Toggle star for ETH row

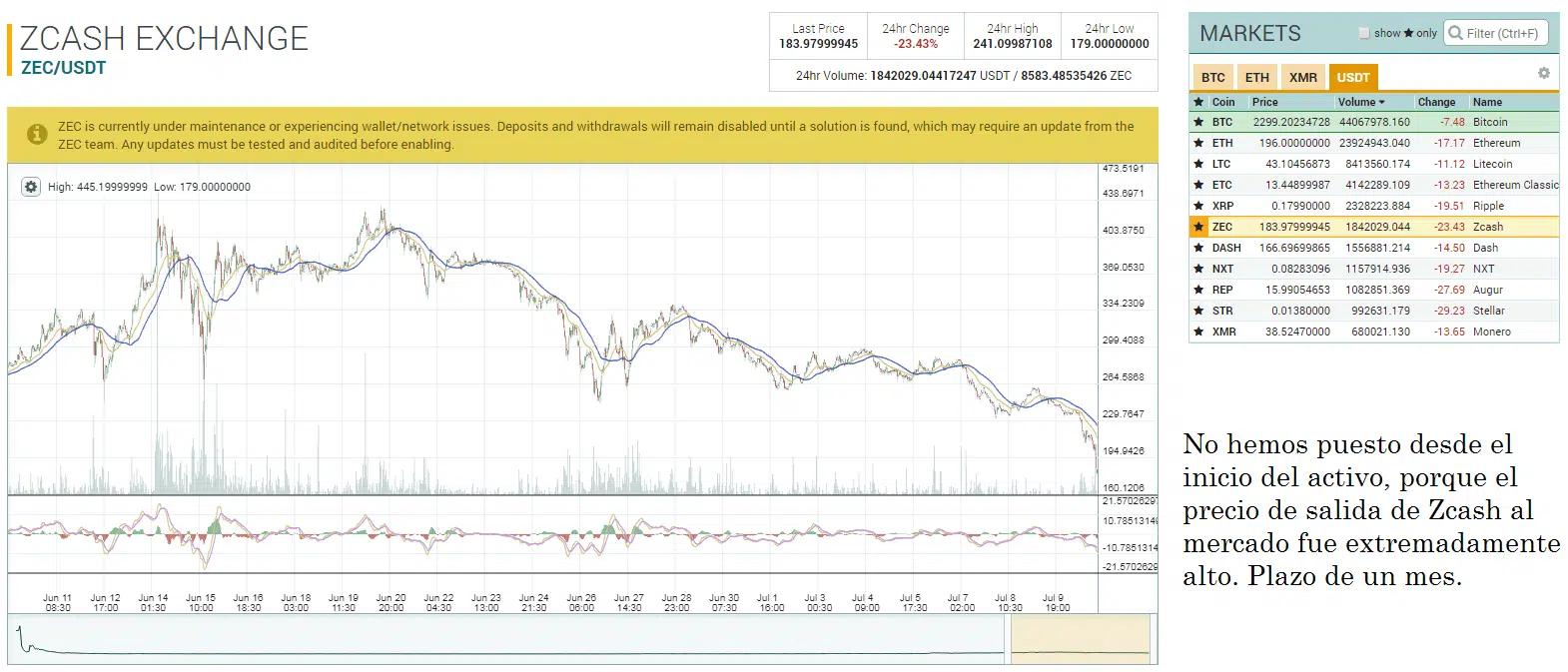[x=1198, y=143]
